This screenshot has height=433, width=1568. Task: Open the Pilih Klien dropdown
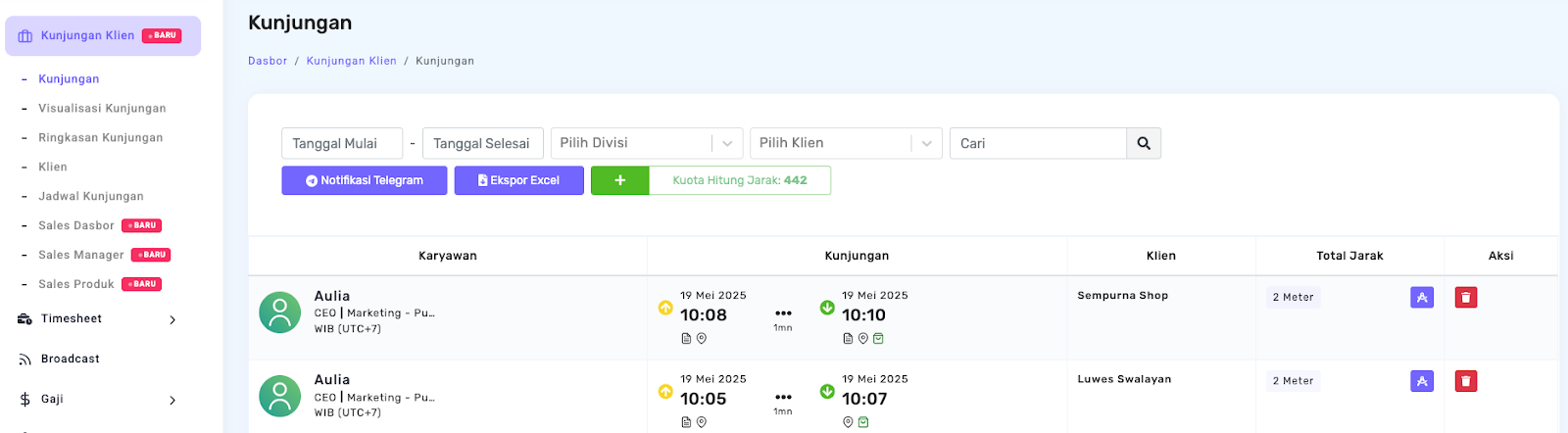pos(846,143)
